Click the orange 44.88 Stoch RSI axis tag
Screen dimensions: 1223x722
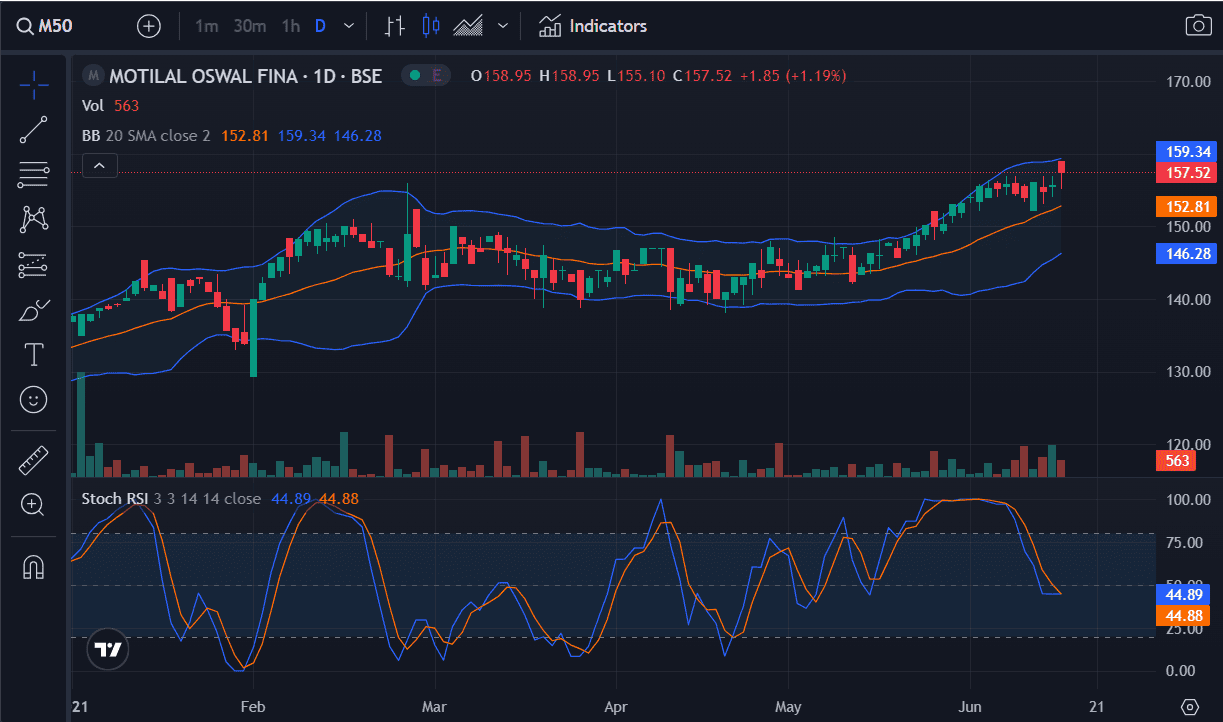pyautogui.click(x=1182, y=615)
